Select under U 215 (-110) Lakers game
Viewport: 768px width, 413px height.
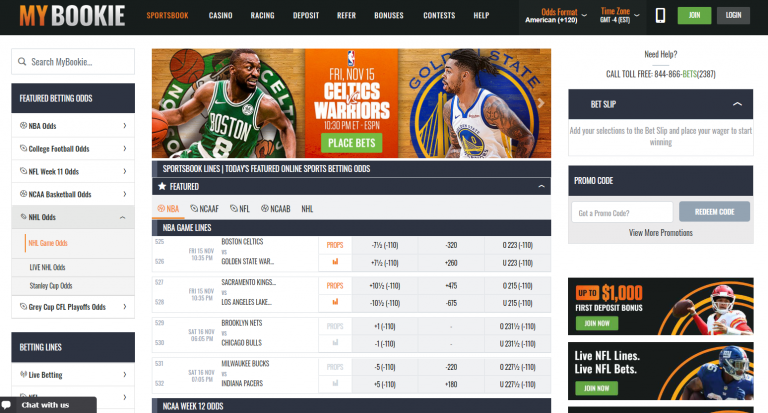518,303
